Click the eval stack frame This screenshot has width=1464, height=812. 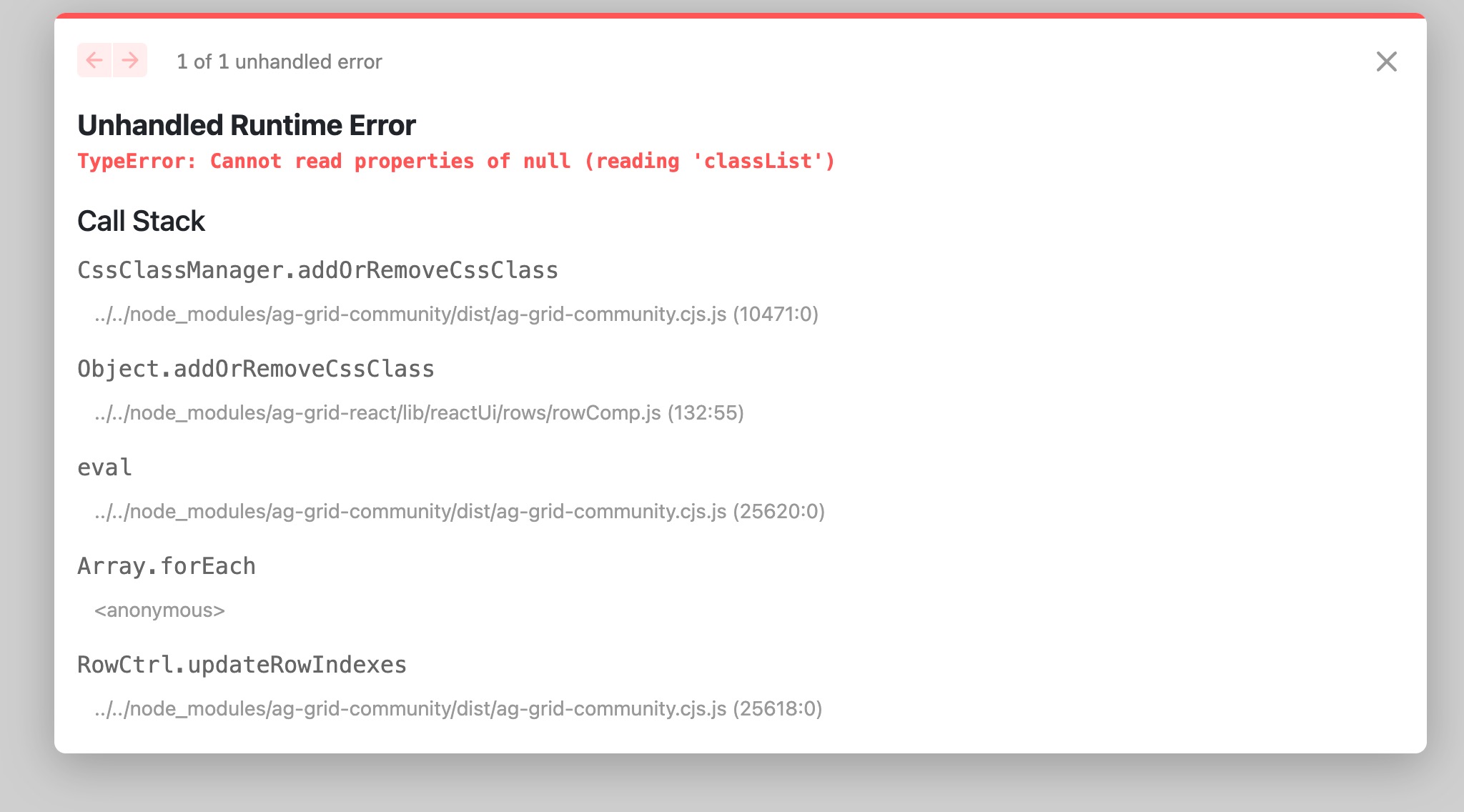click(x=104, y=467)
